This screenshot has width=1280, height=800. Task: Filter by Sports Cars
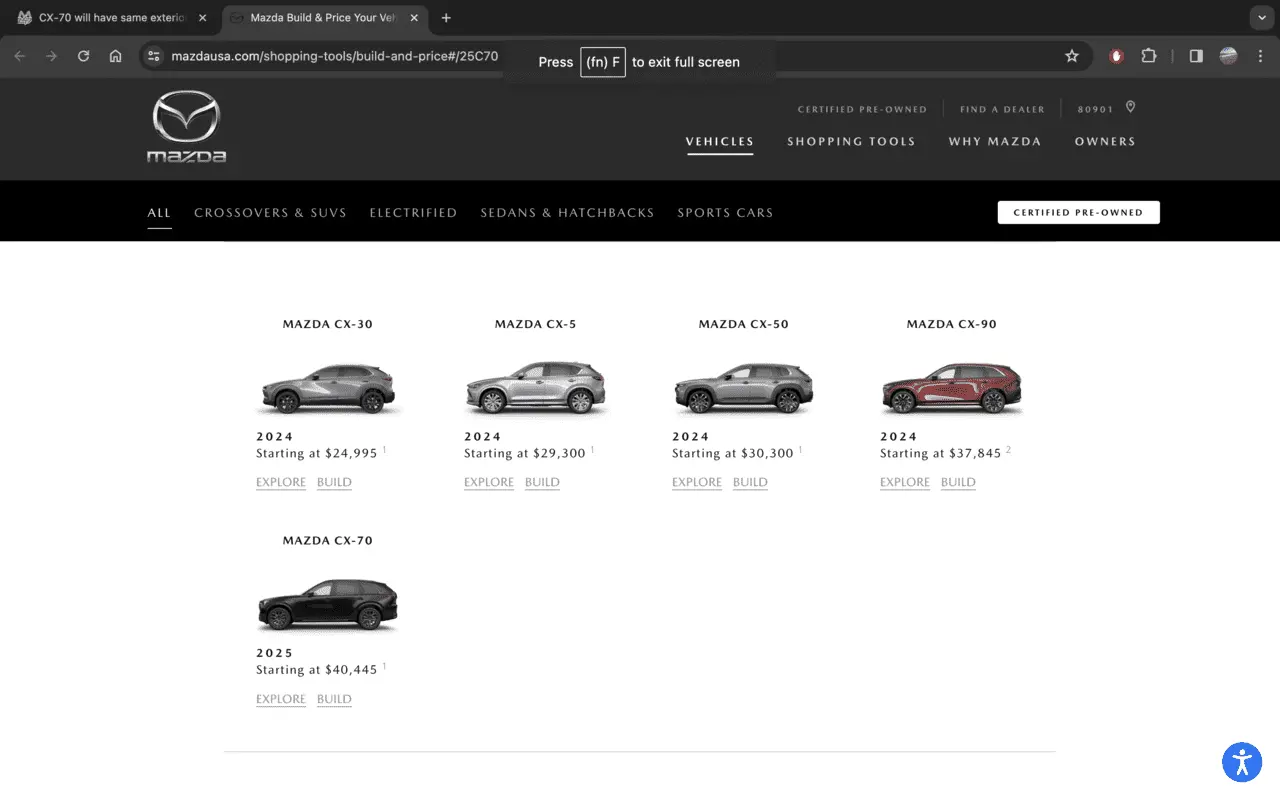725,213
